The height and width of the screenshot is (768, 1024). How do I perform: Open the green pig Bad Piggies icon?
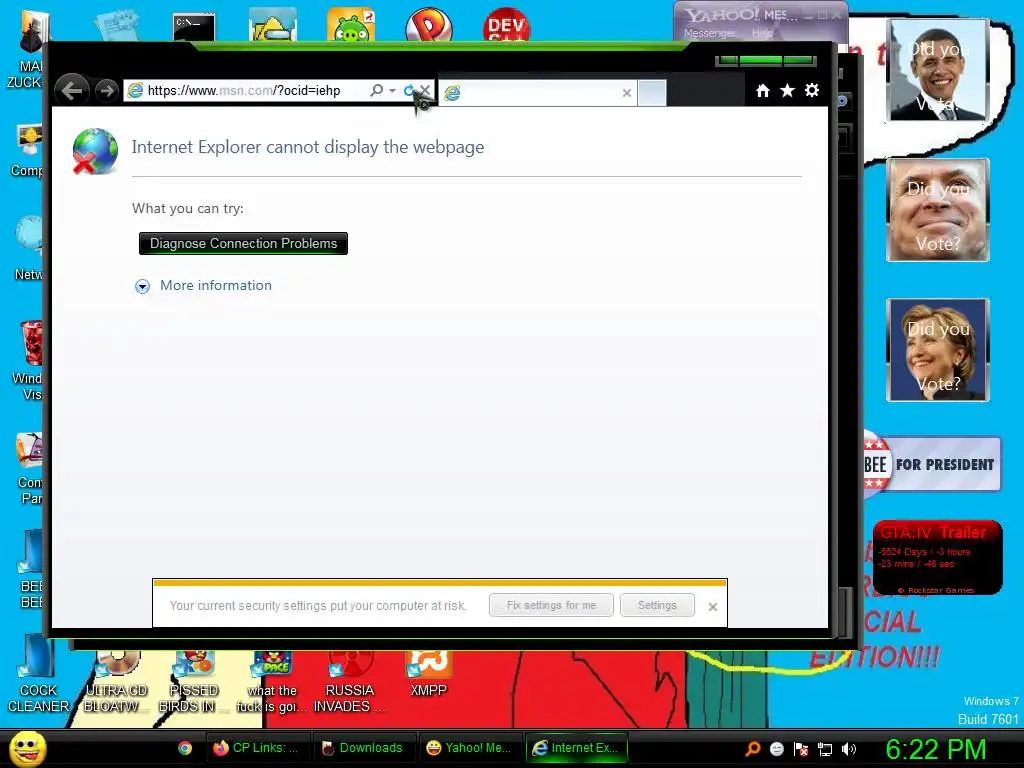point(351,25)
